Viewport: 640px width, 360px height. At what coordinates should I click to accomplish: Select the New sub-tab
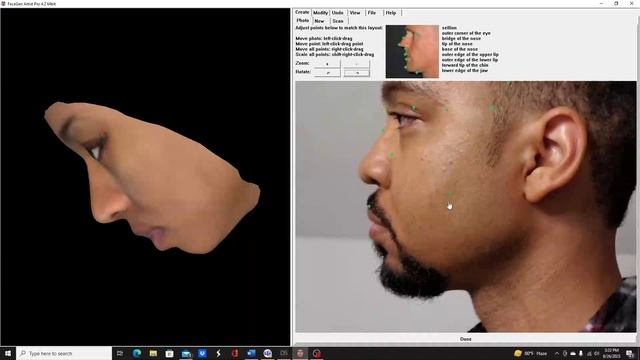coord(320,21)
